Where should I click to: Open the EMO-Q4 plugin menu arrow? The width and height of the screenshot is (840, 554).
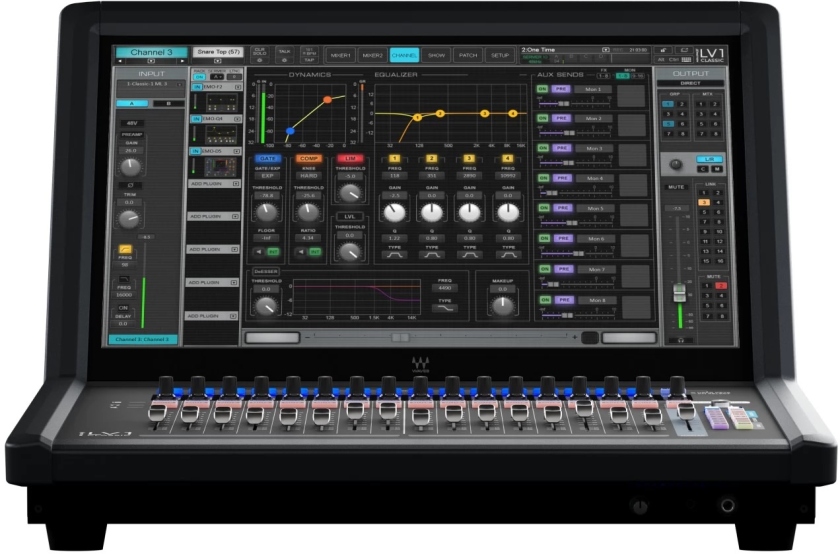(238, 119)
